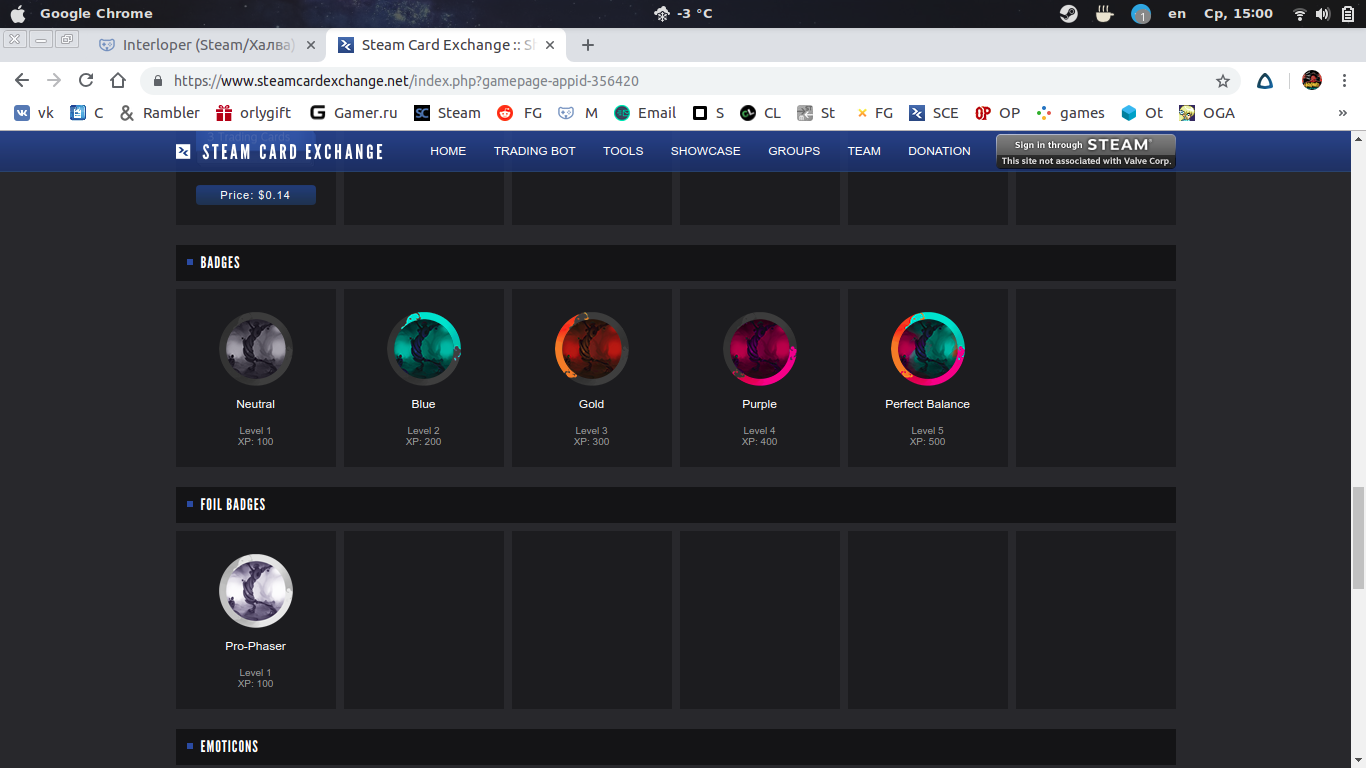1366x768 pixels.
Task: Click the Apple logo menu icon
Action: pos(18,14)
